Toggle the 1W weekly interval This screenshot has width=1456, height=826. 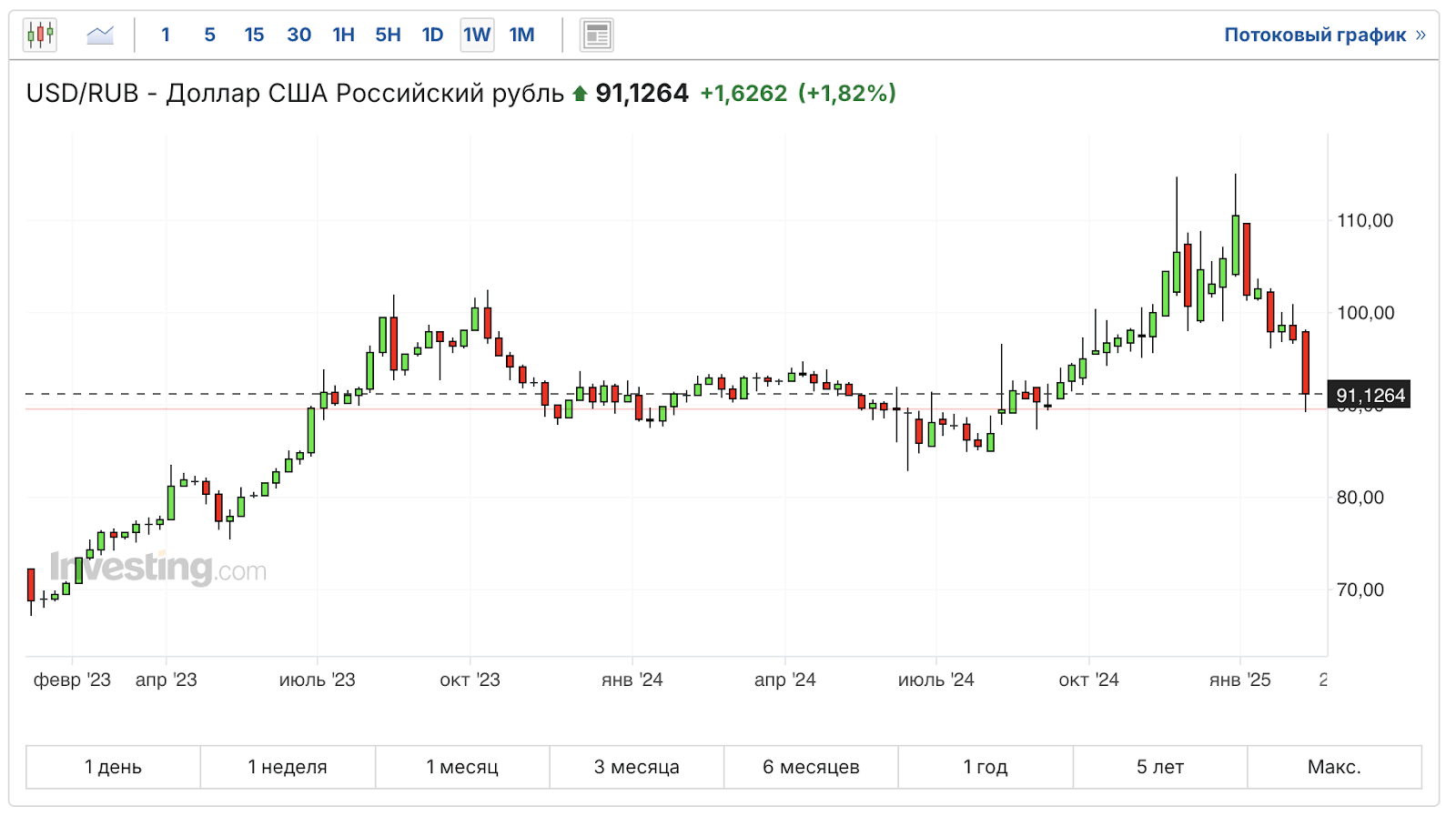[x=477, y=35]
